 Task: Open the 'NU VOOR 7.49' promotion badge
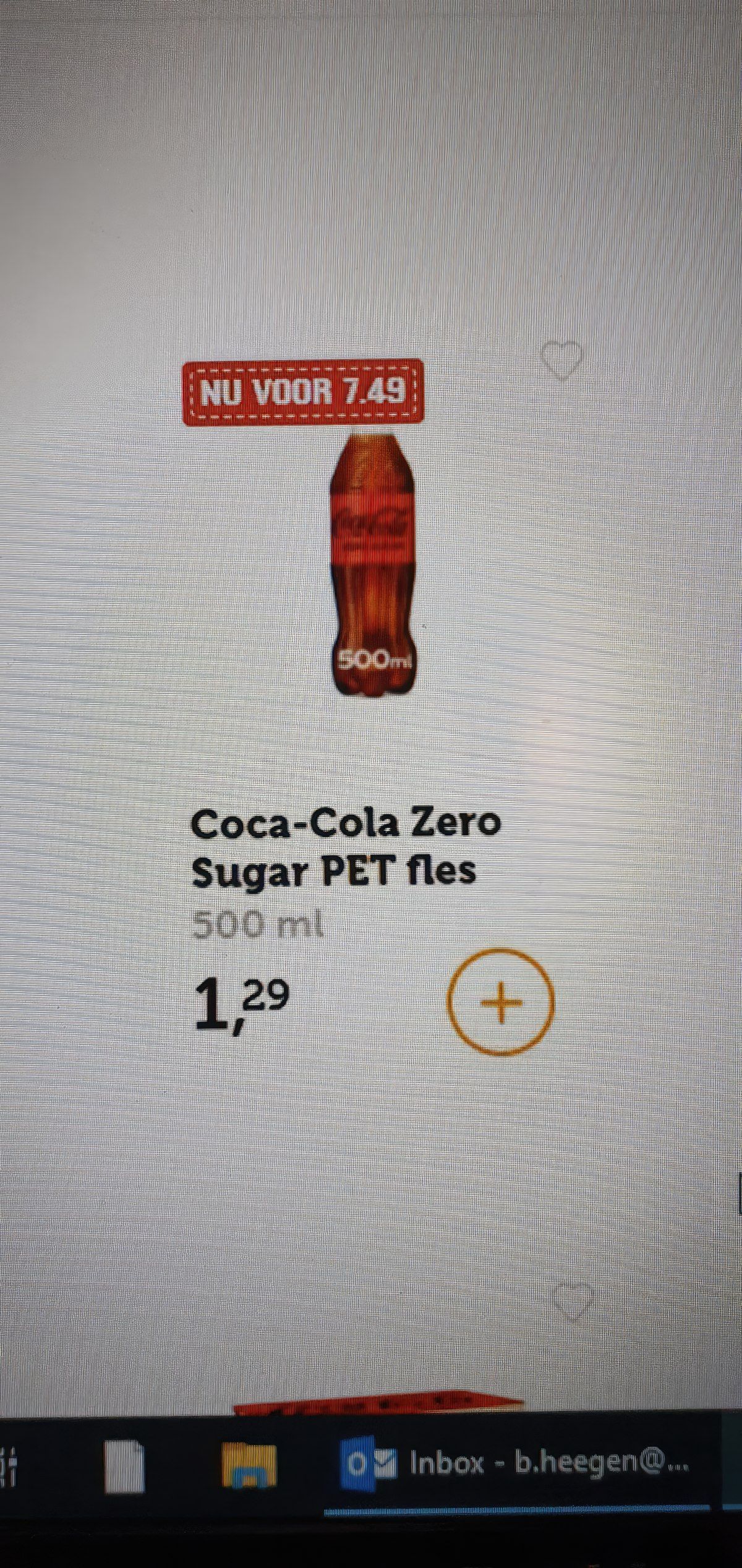[x=303, y=392]
